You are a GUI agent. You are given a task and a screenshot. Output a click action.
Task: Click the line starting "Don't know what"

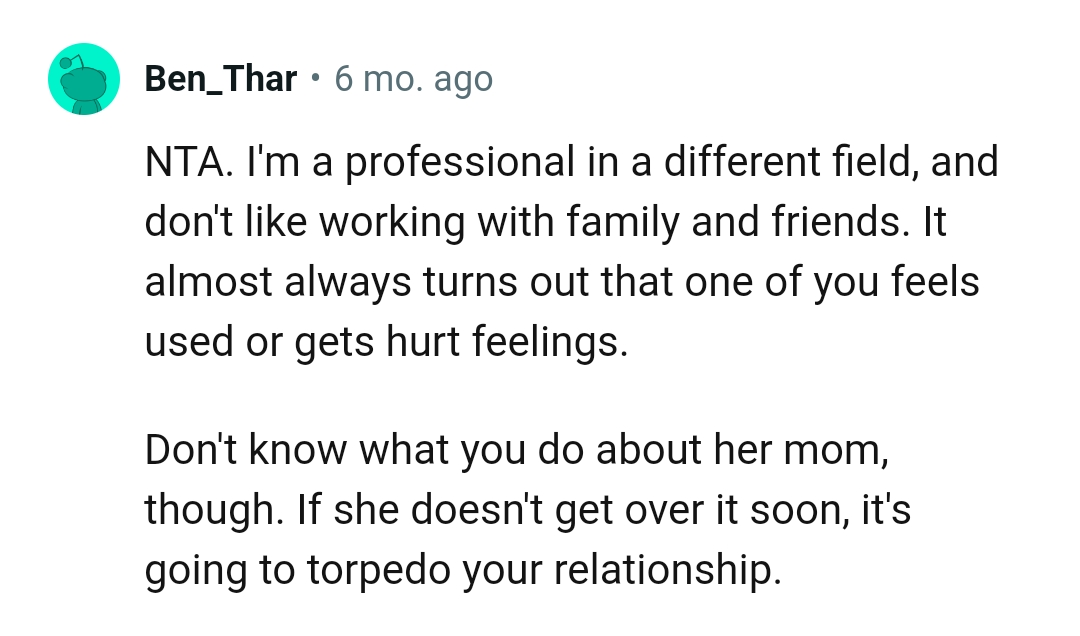click(516, 451)
